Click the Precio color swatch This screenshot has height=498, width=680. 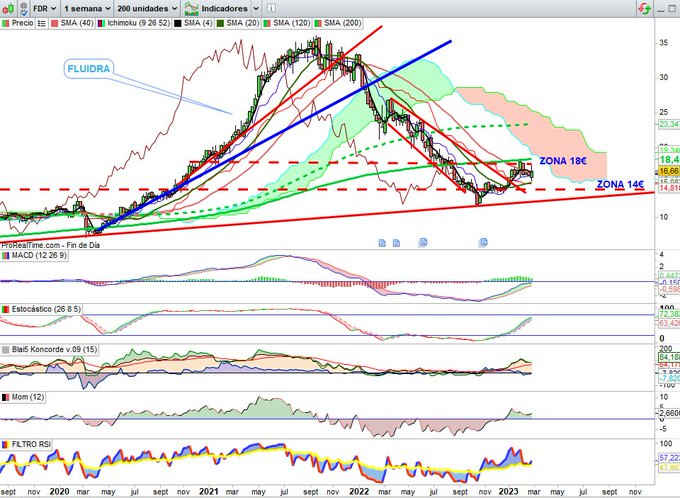6,23
